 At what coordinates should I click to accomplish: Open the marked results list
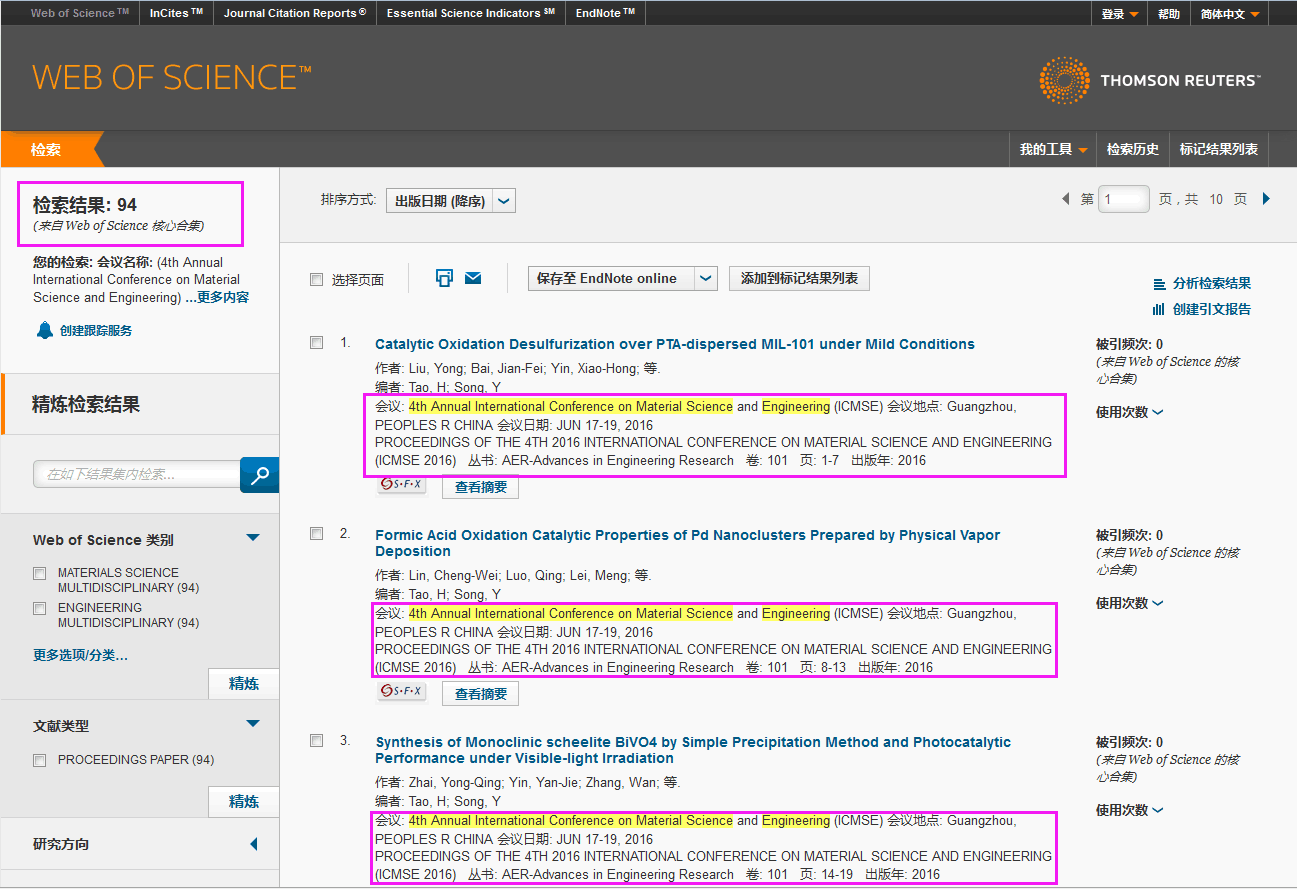[1218, 149]
